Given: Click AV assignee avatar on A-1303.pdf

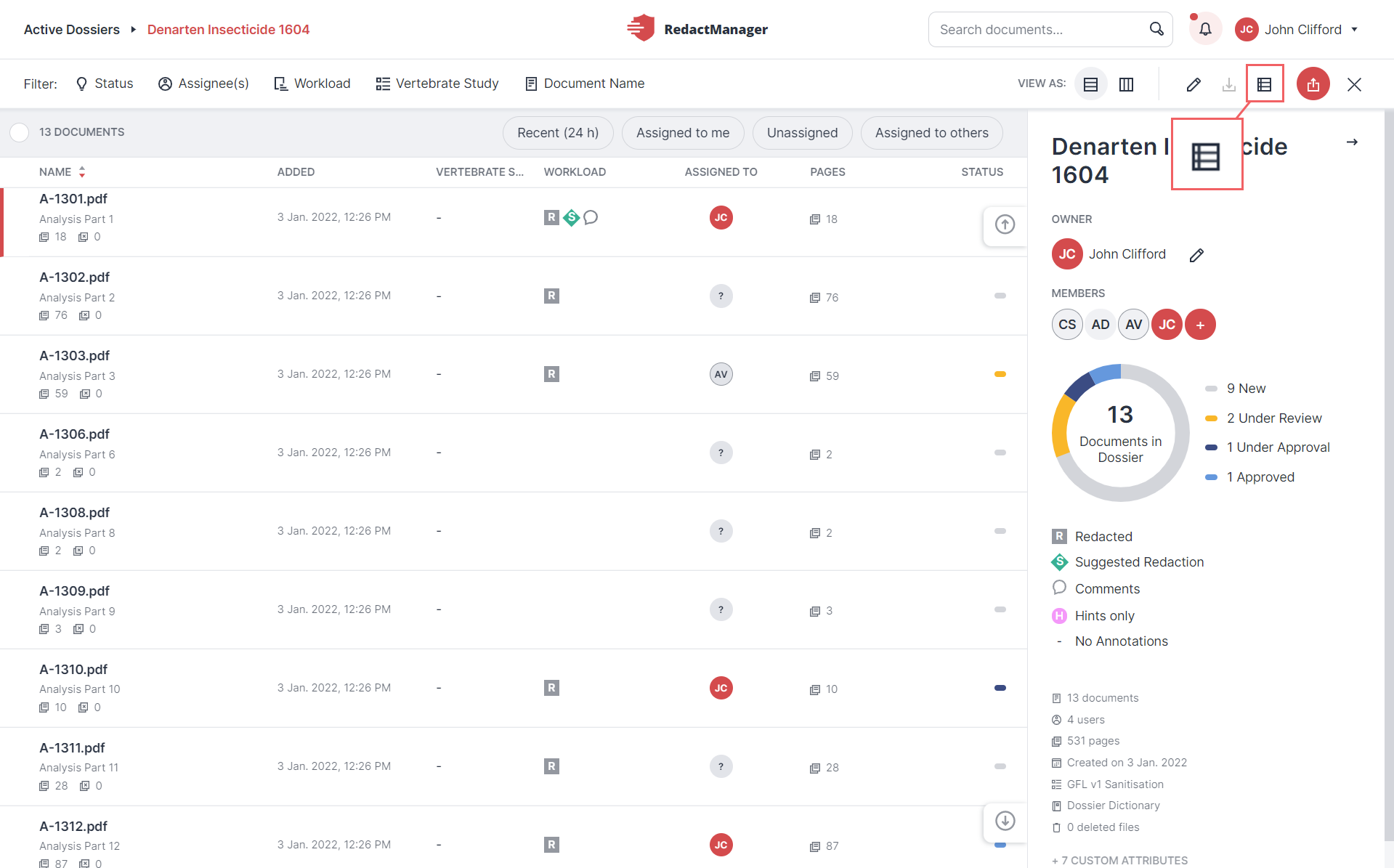Looking at the screenshot, I should (x=721, y=374).
